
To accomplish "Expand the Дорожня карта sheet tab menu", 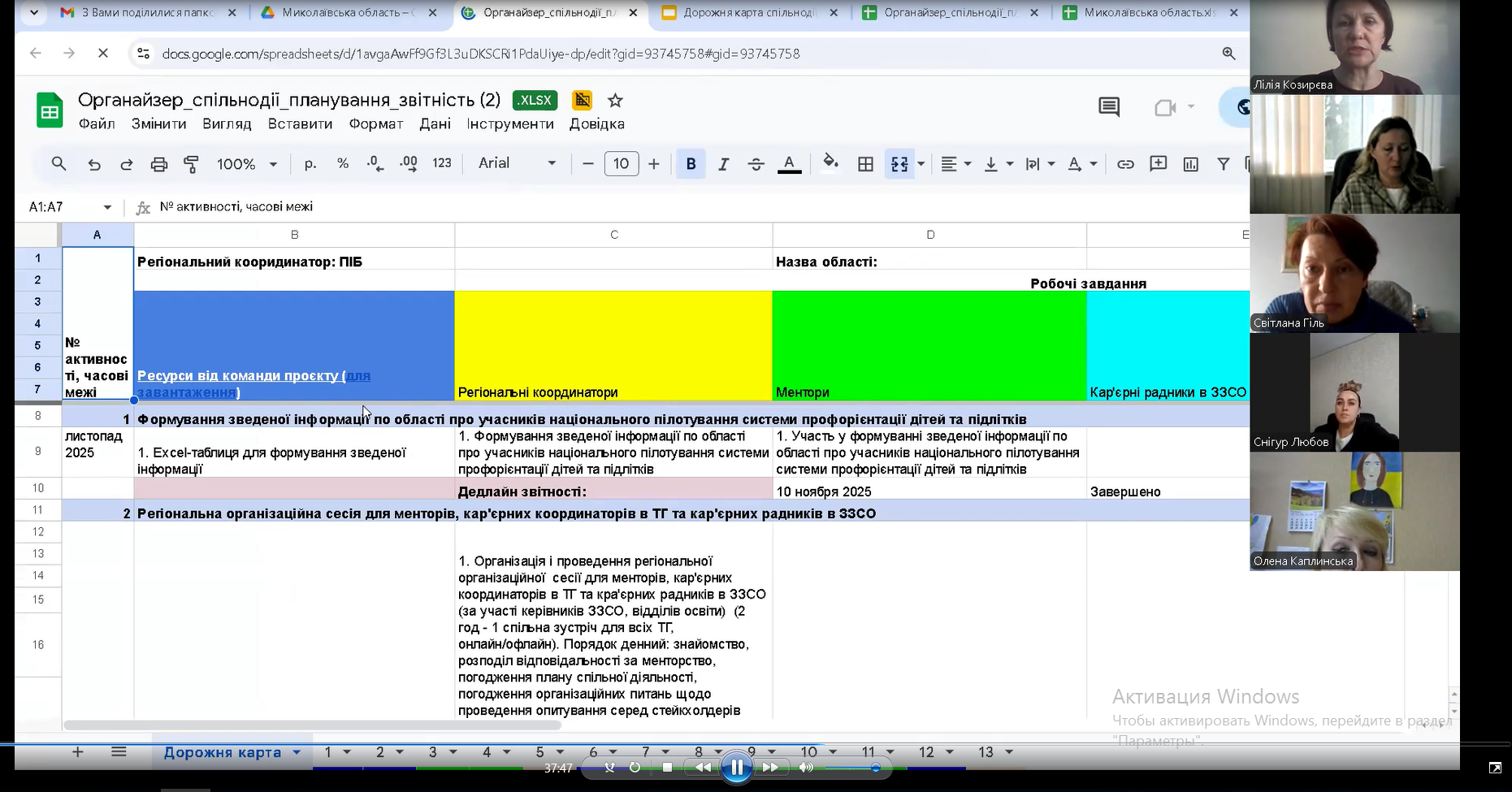I will click(297, 753).
